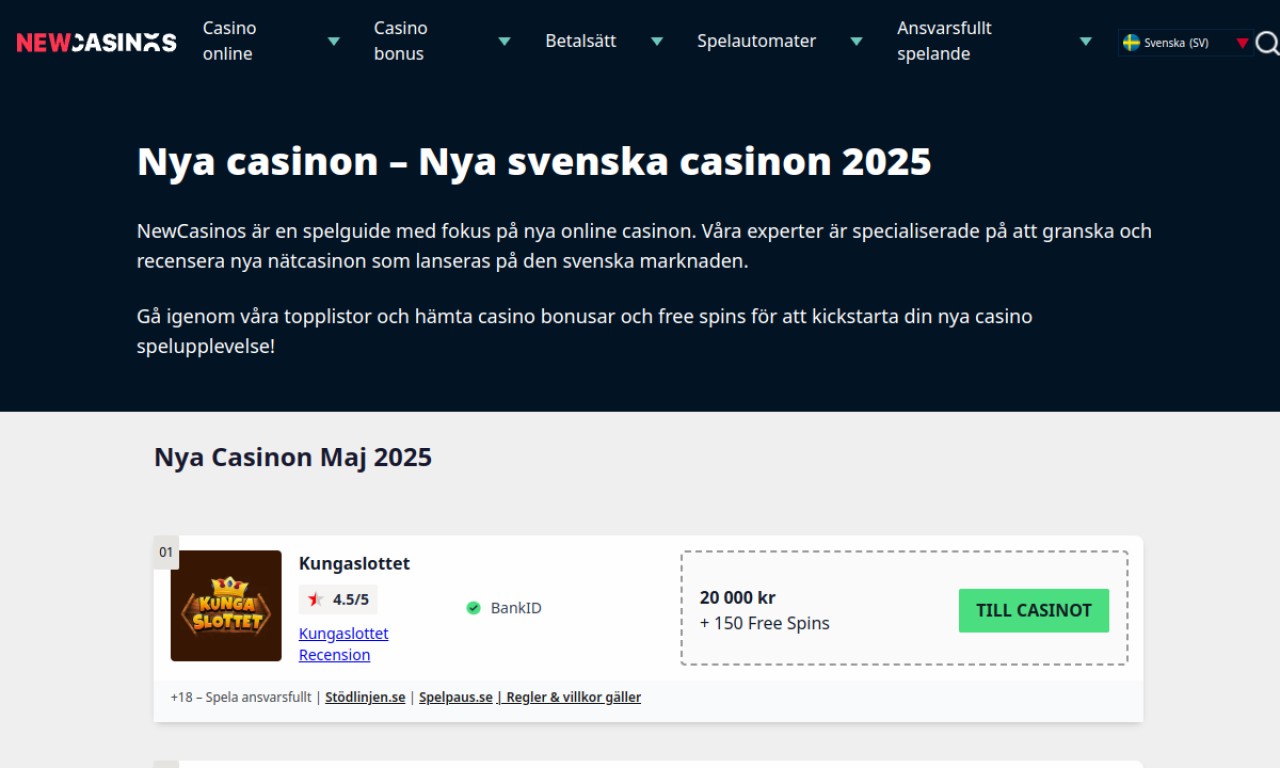Expand the Ansvarsfullt spelande dropdown arrow
Viewport: 1280px width, 768px height.
pos(1086,41)
